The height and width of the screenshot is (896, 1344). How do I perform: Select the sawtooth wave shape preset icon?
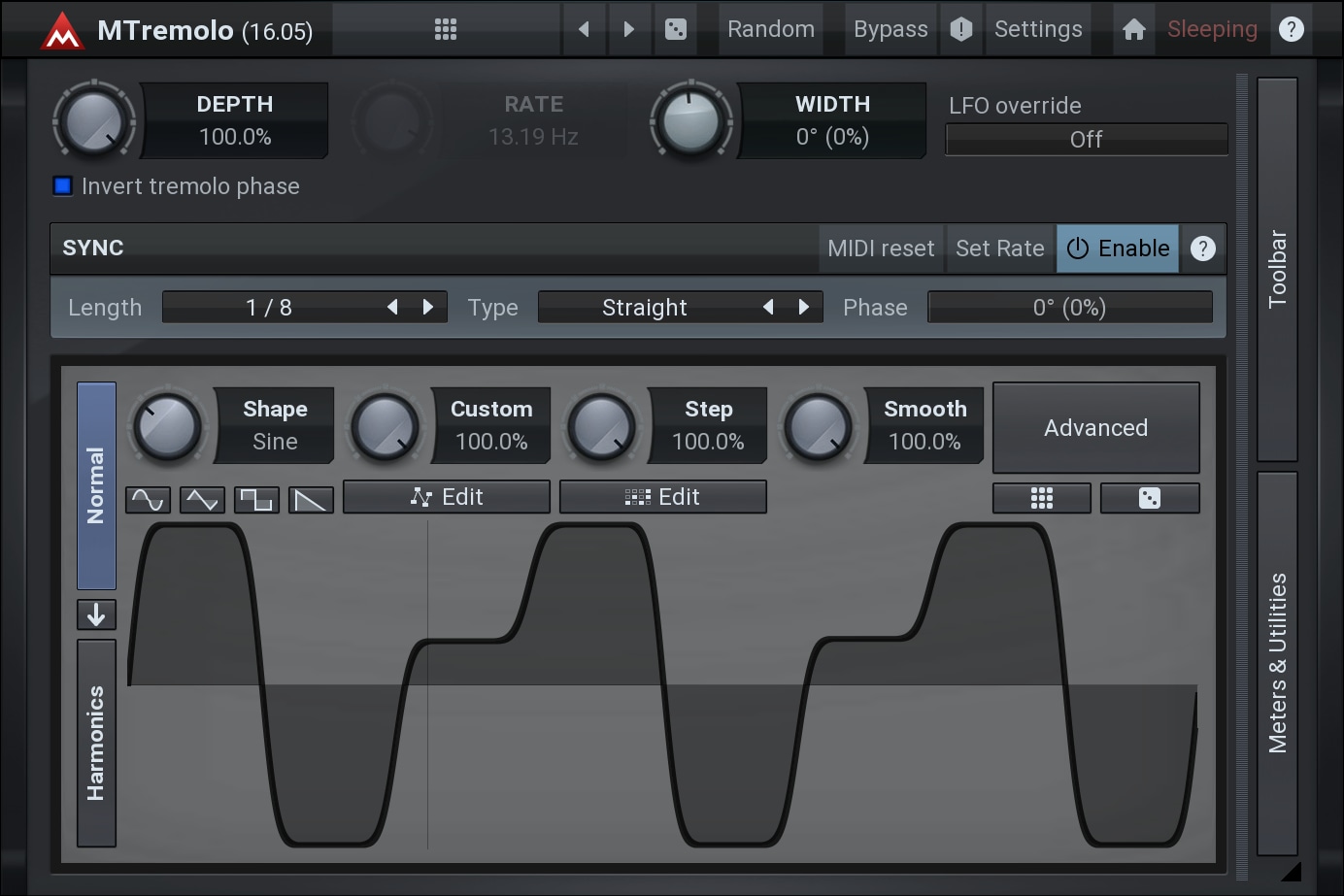(311, 500)
